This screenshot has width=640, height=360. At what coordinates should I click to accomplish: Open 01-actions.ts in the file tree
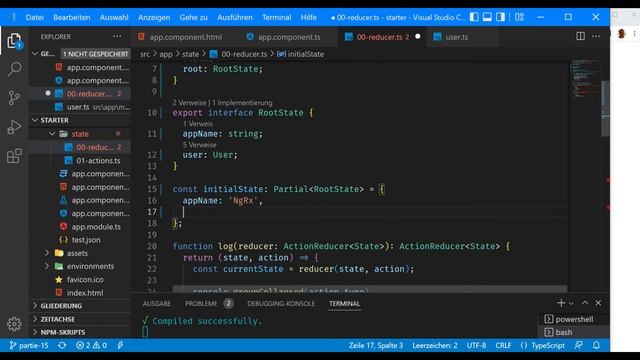tap(98, 160)
